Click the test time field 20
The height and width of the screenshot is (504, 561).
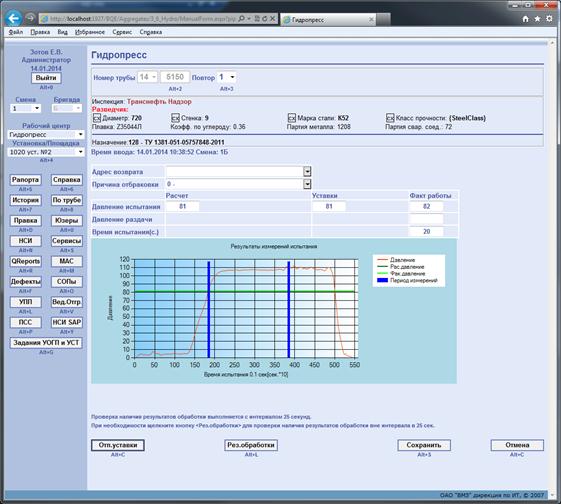click(426, 232)
